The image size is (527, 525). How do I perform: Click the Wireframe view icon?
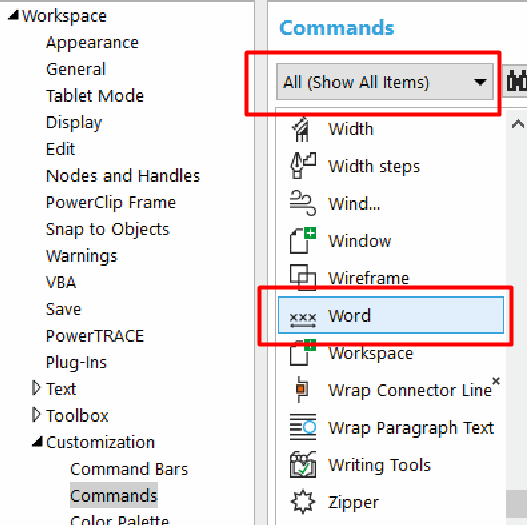click(303, 277)
